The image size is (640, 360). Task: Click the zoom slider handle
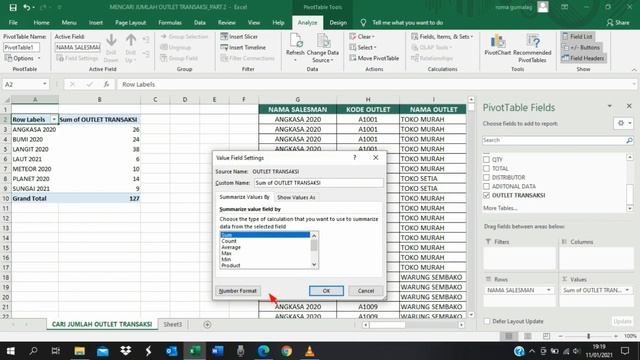[588, 336]
